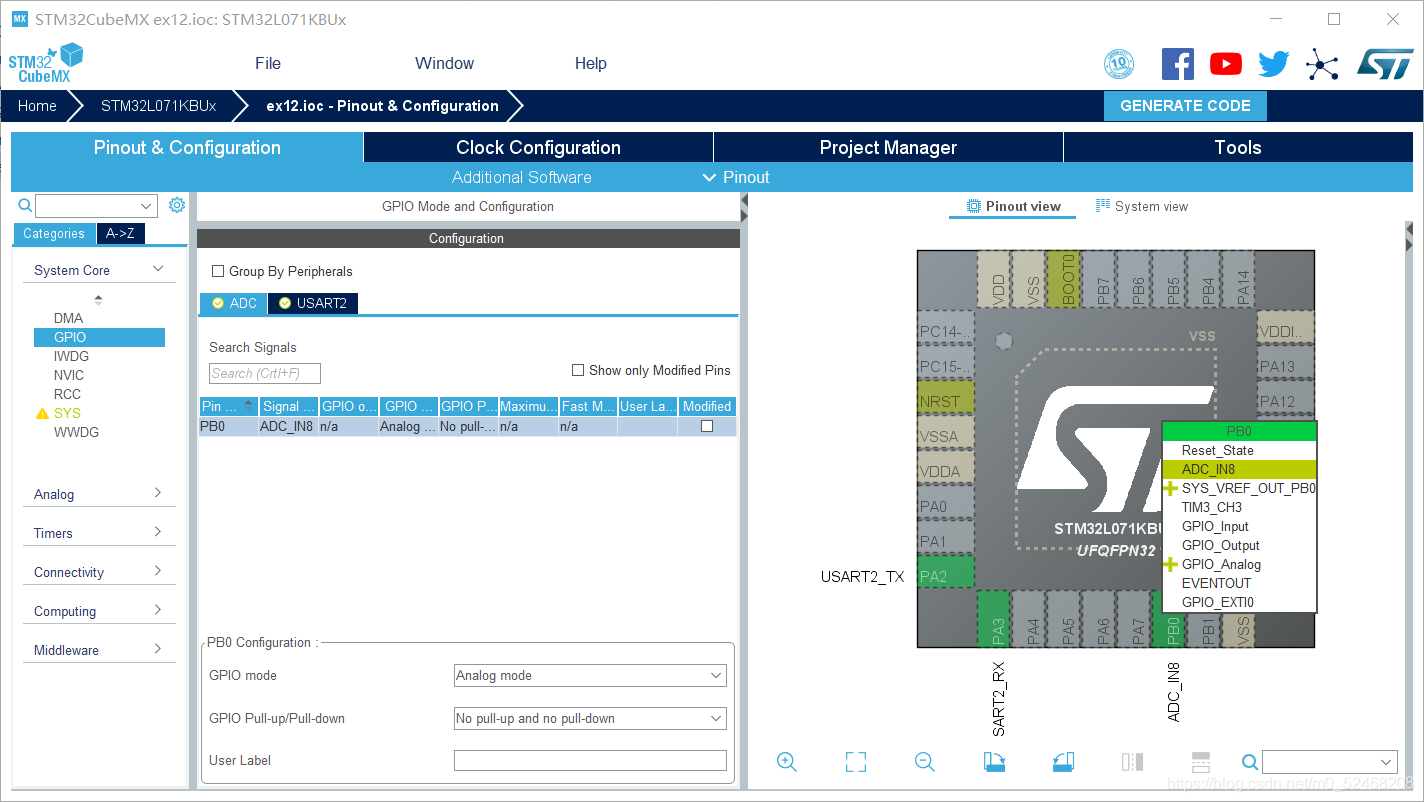
Task: Click the greyed horizontal split layout icon
Action: pyautogui.click(x=1201, y=762)
